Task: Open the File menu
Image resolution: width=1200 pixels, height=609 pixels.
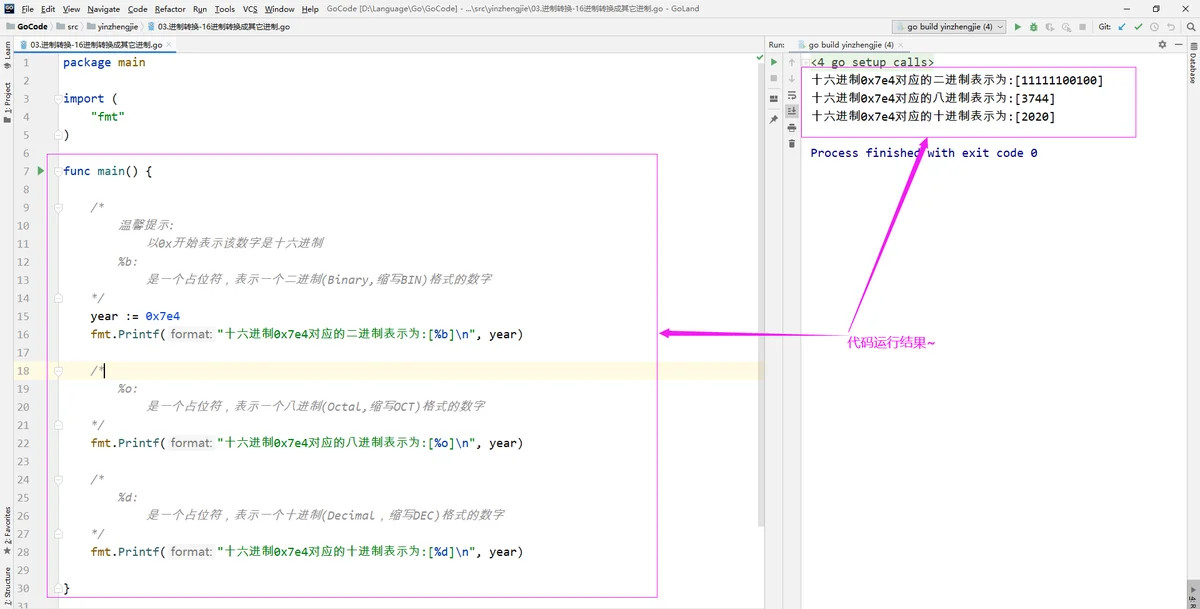Action: (x=28, y=9)
